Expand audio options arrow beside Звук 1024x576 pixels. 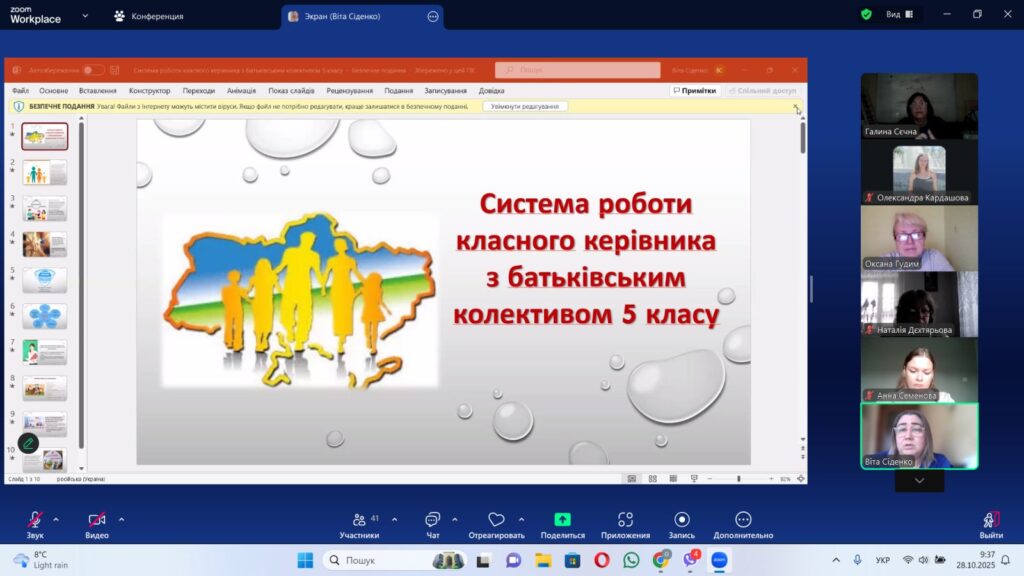point(56,519)
